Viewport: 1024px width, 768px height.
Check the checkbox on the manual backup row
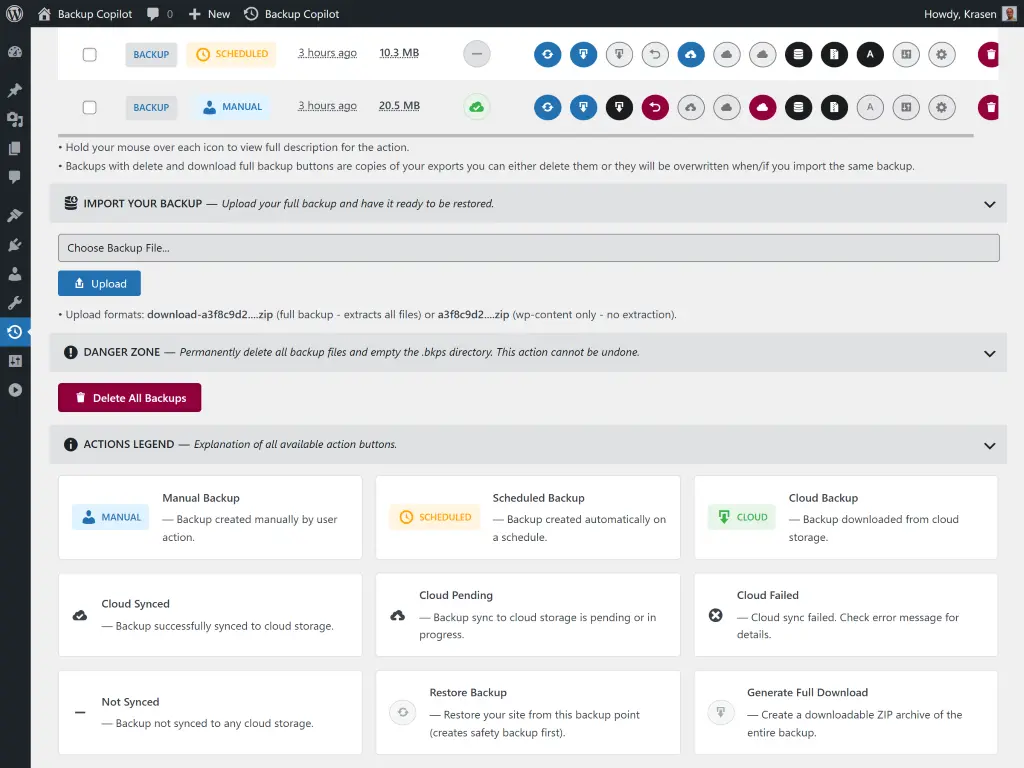point(89,107)
